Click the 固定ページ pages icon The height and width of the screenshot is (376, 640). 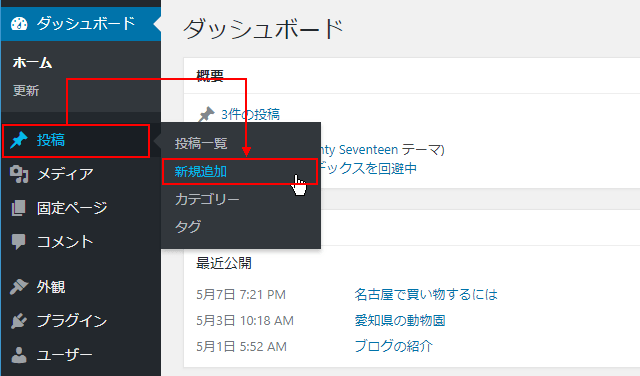(x=18, y=208)
